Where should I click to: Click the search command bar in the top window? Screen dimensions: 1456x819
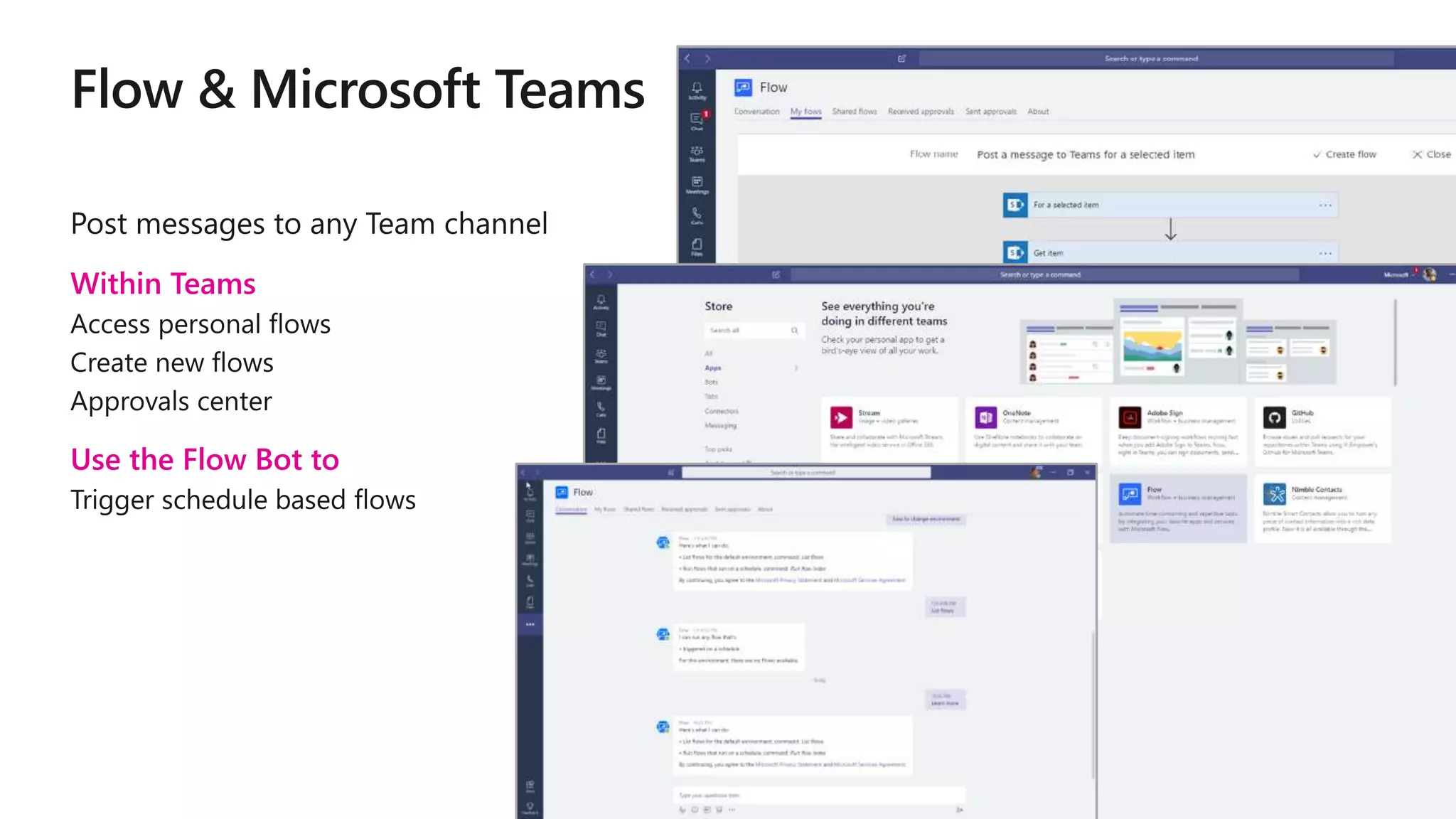1156,58
